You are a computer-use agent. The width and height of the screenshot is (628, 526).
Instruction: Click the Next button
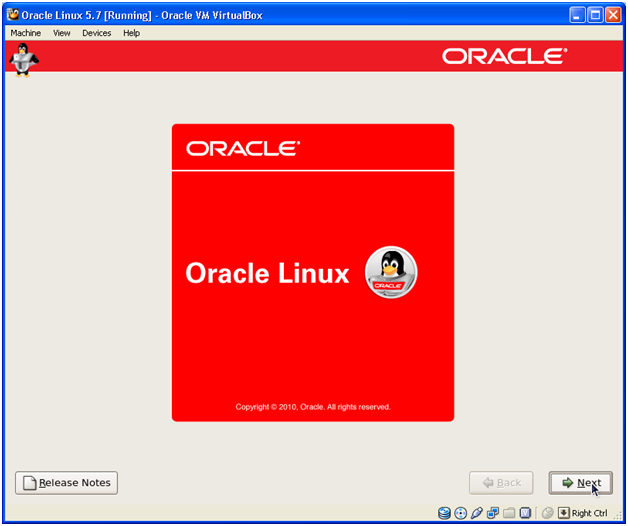(x=580, y=483)
